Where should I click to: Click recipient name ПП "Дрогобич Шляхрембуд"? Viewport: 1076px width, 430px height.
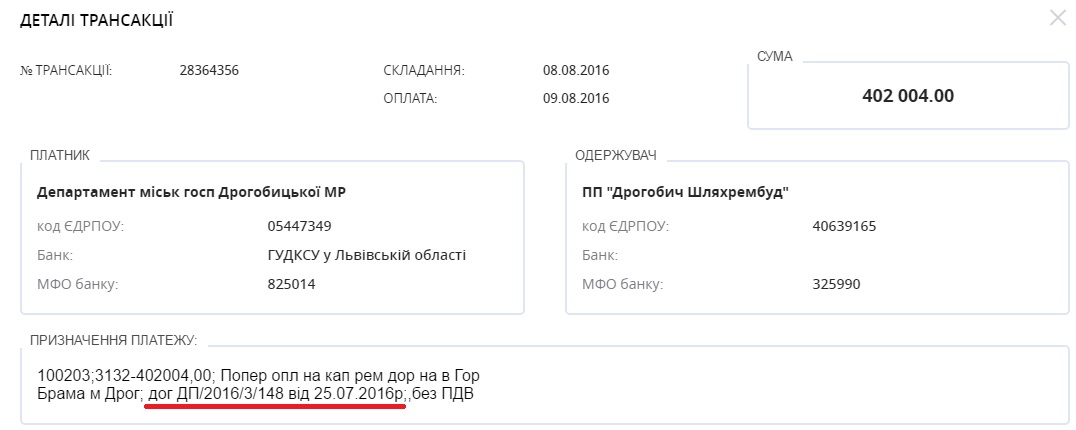pos(685,192)
